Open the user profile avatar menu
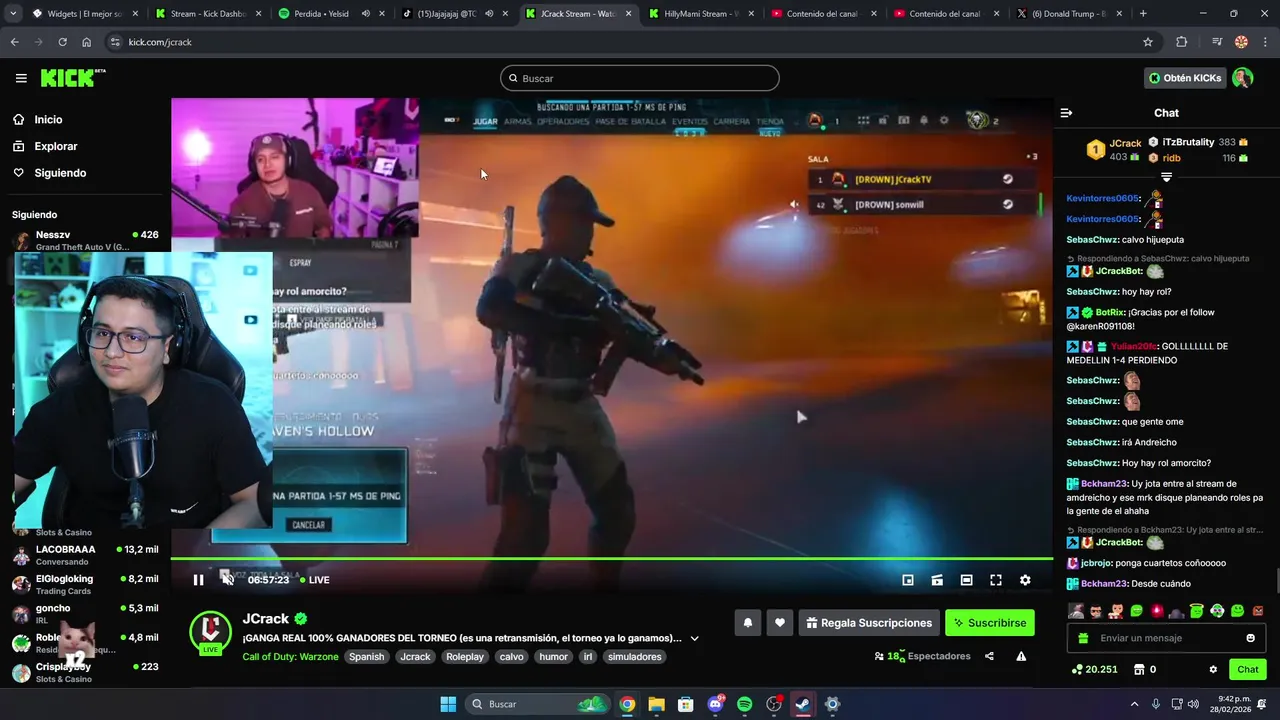This screenshot has height=720, width=1280. coord(1243,78)
